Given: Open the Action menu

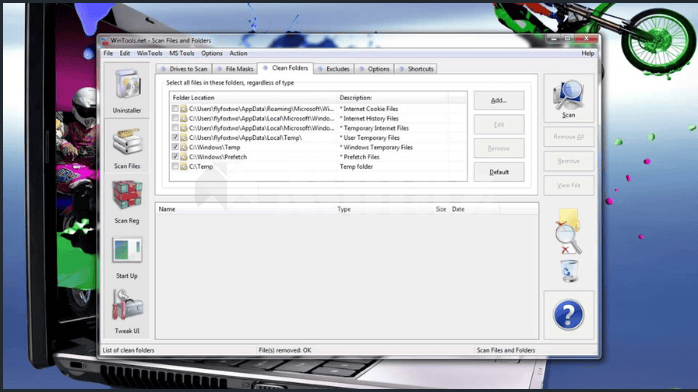Looking at the screenshot, I should point(238,53).
